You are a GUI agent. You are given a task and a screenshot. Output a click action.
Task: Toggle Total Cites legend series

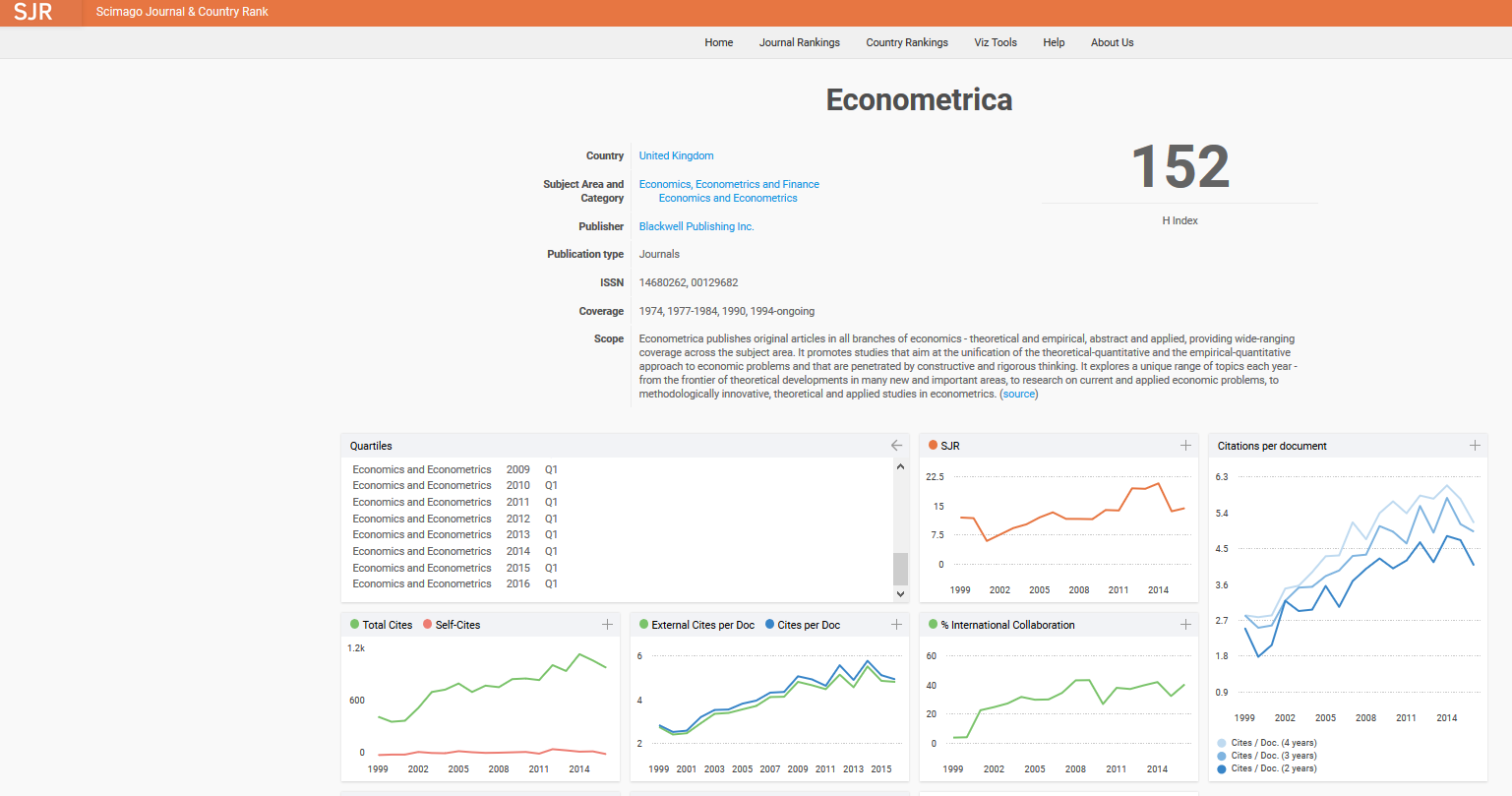381,625
